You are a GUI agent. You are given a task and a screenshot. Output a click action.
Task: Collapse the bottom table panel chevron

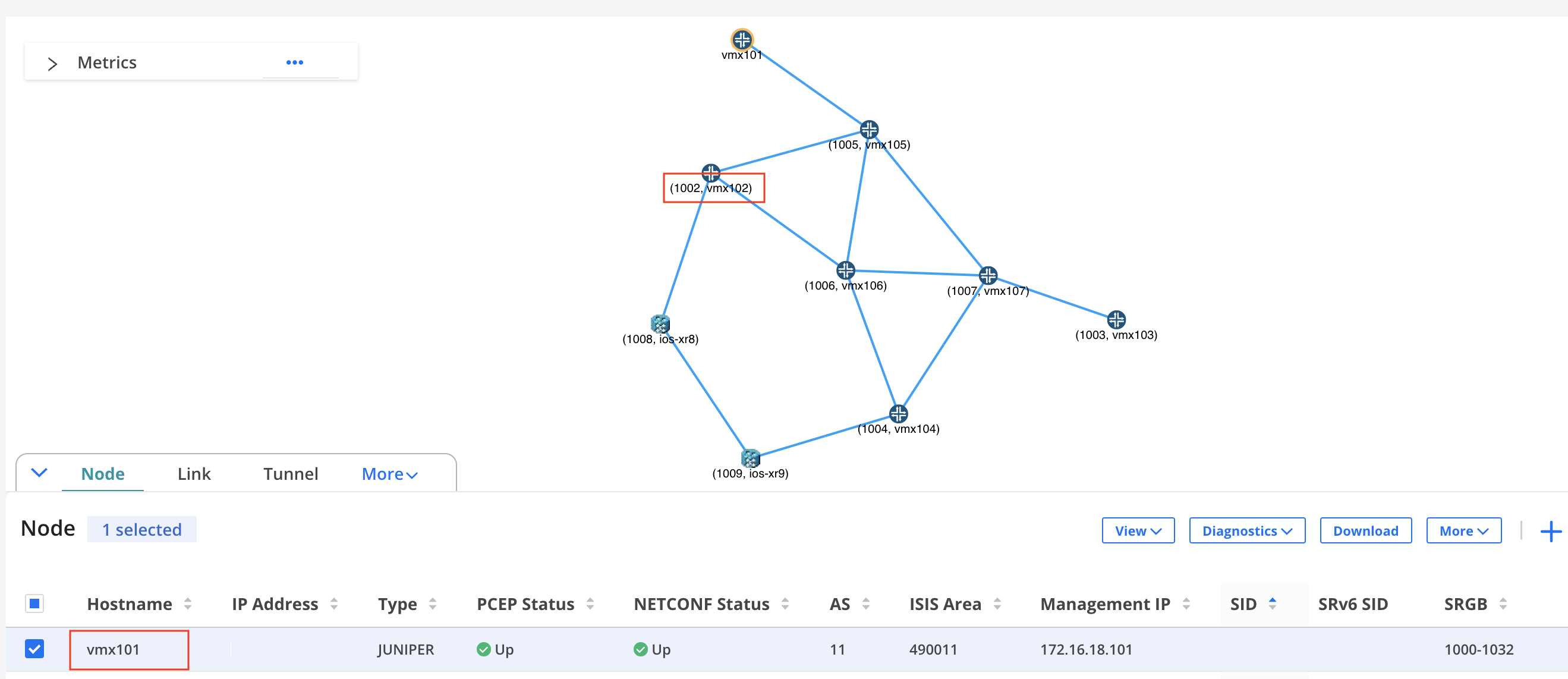(x=40, y=473)
